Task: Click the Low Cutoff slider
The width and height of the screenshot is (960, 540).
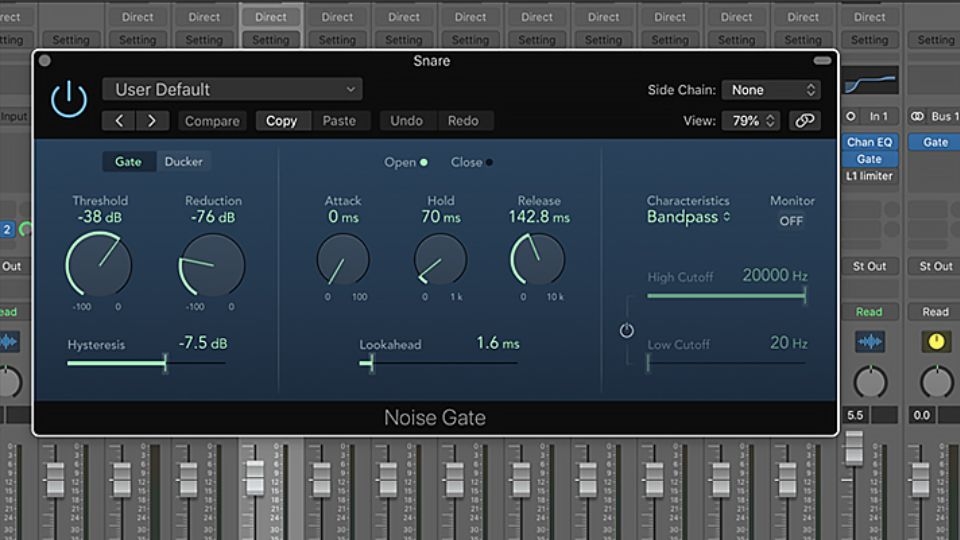Action: [727, 363]
